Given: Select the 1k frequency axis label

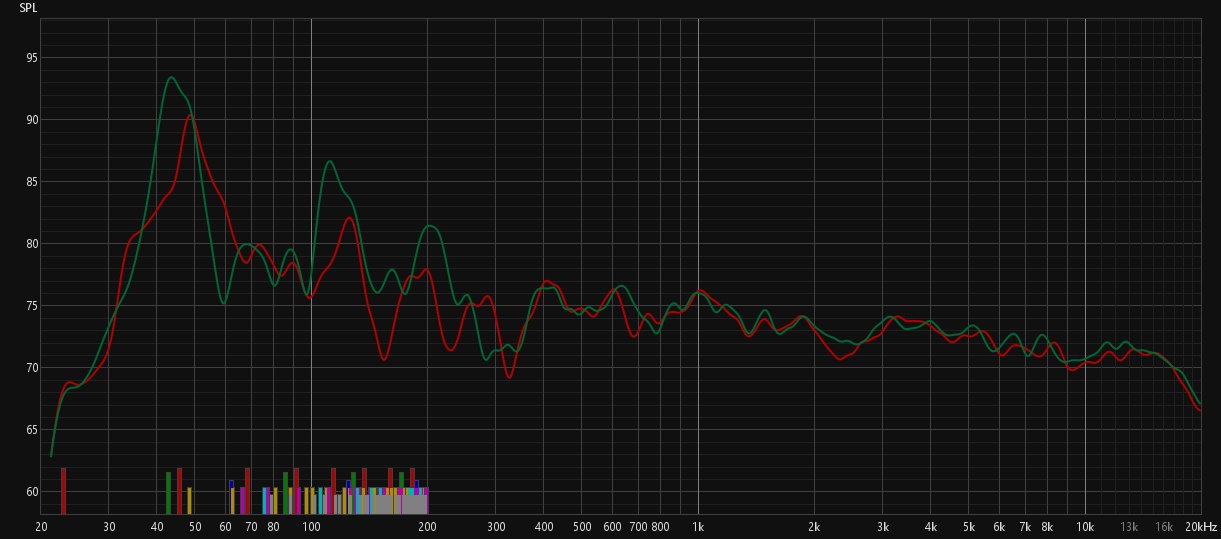Looking at the screenshot, I should 698,527.
